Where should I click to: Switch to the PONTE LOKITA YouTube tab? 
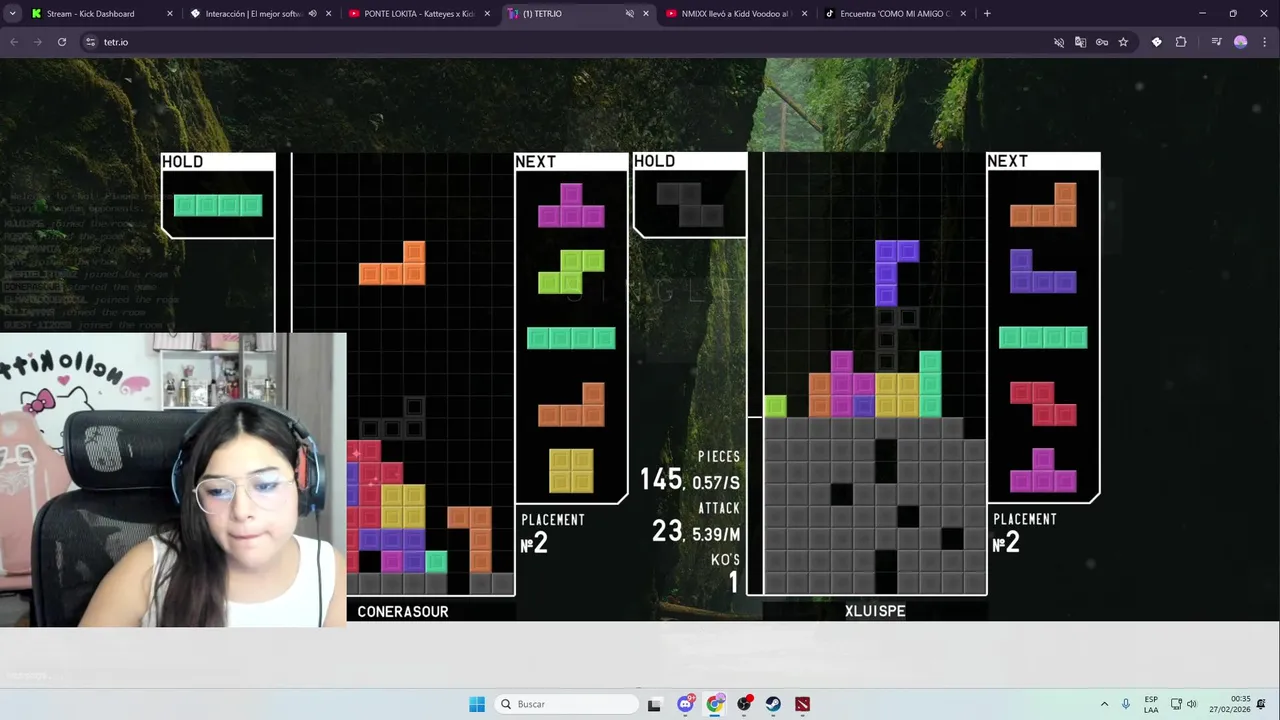[x=418, y=14]
